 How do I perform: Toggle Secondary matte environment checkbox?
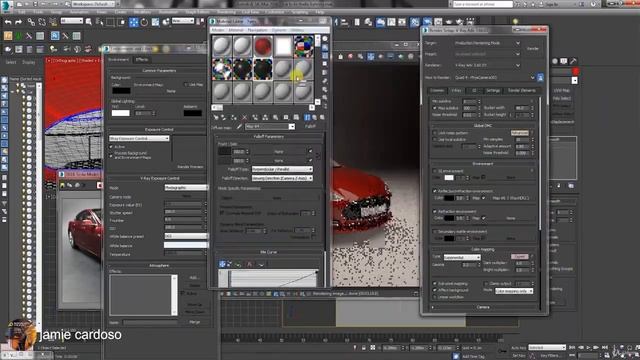point(435,231)
